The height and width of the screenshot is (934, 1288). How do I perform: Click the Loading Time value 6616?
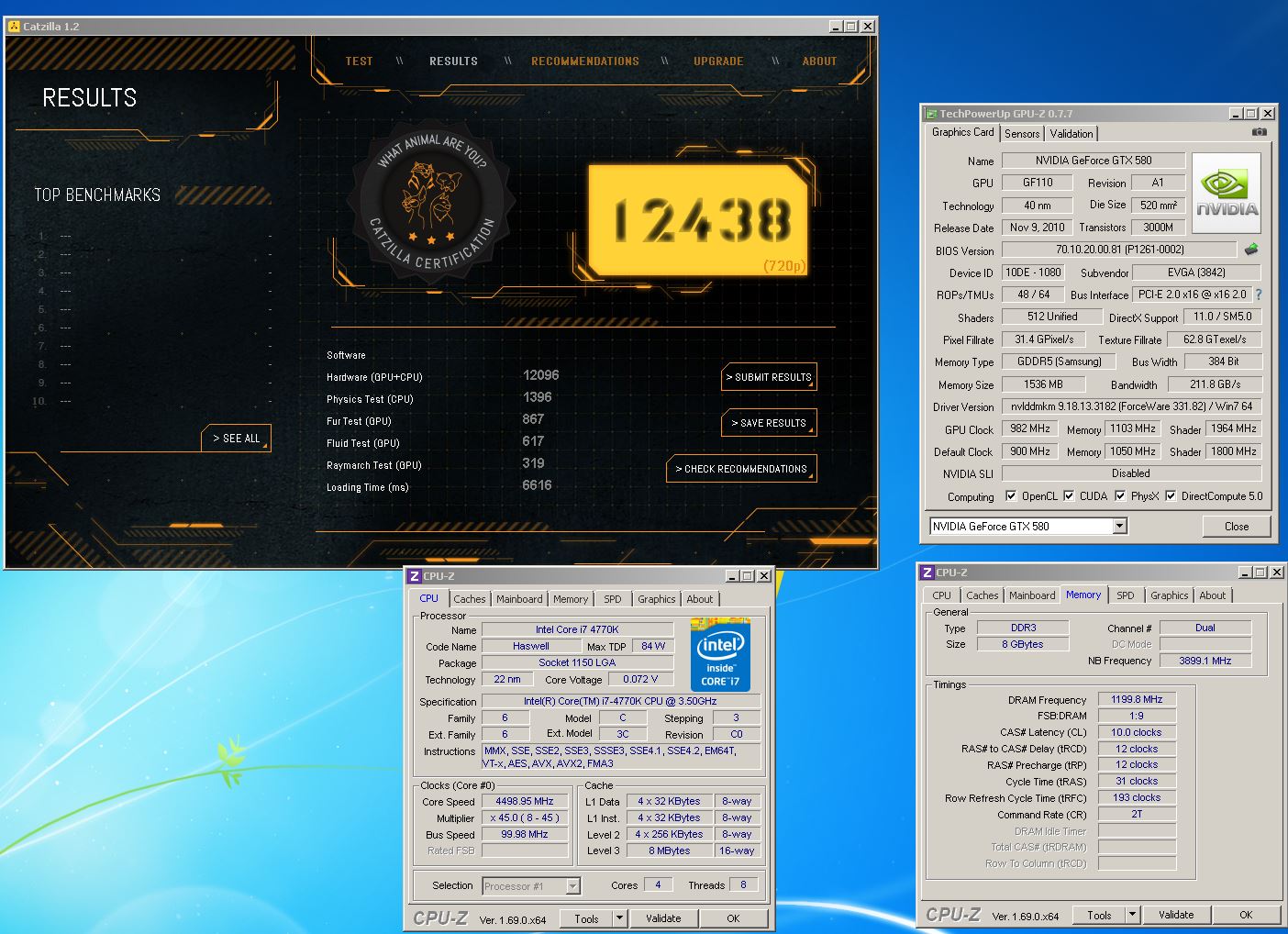tap(537, 485)
